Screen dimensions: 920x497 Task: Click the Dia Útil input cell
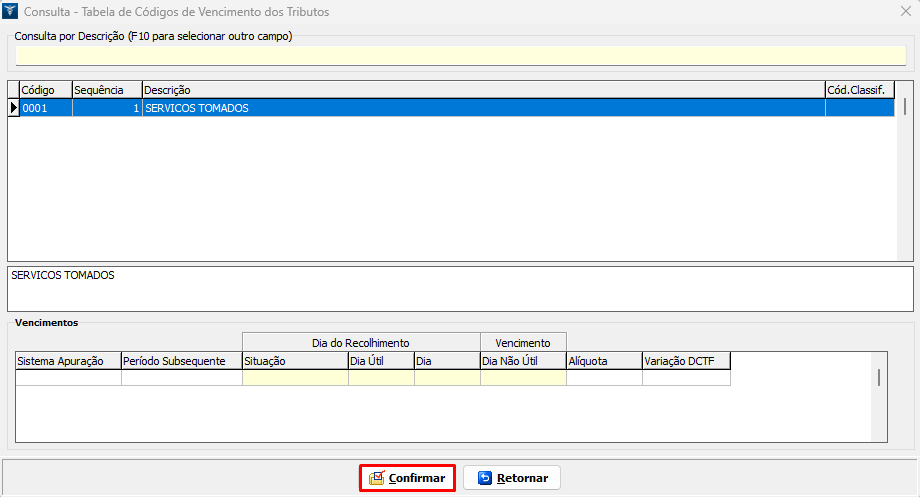point(381,378)
